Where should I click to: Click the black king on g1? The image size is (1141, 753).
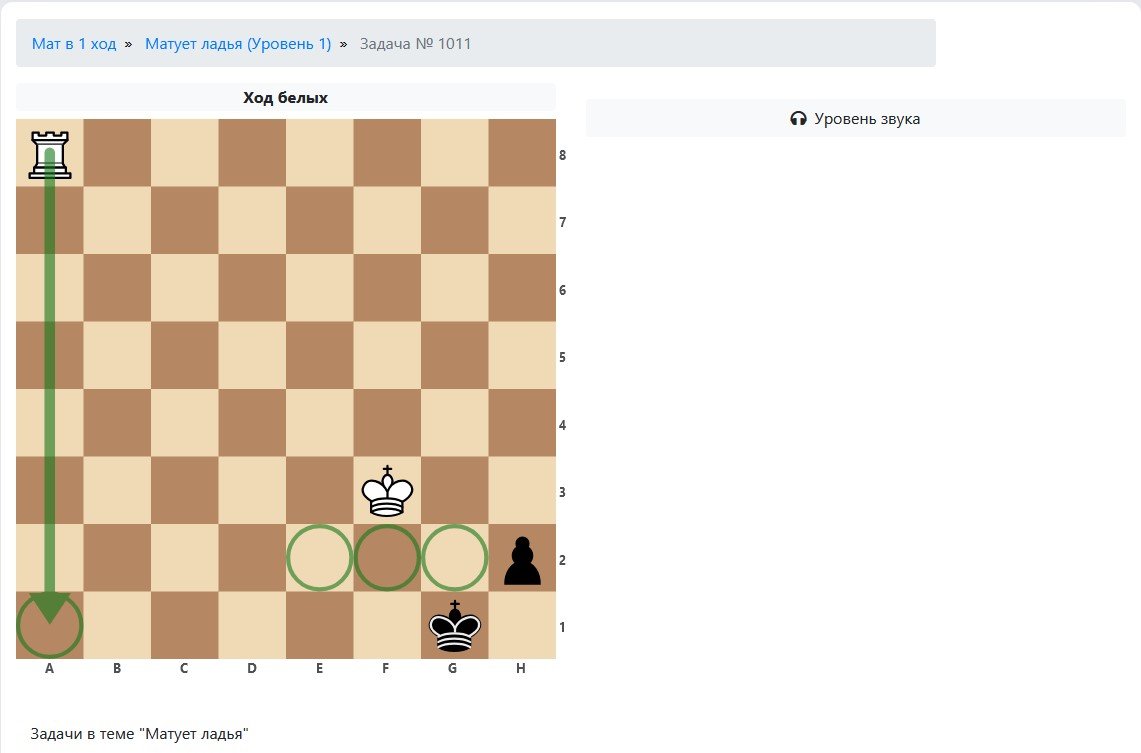[455, 626]
